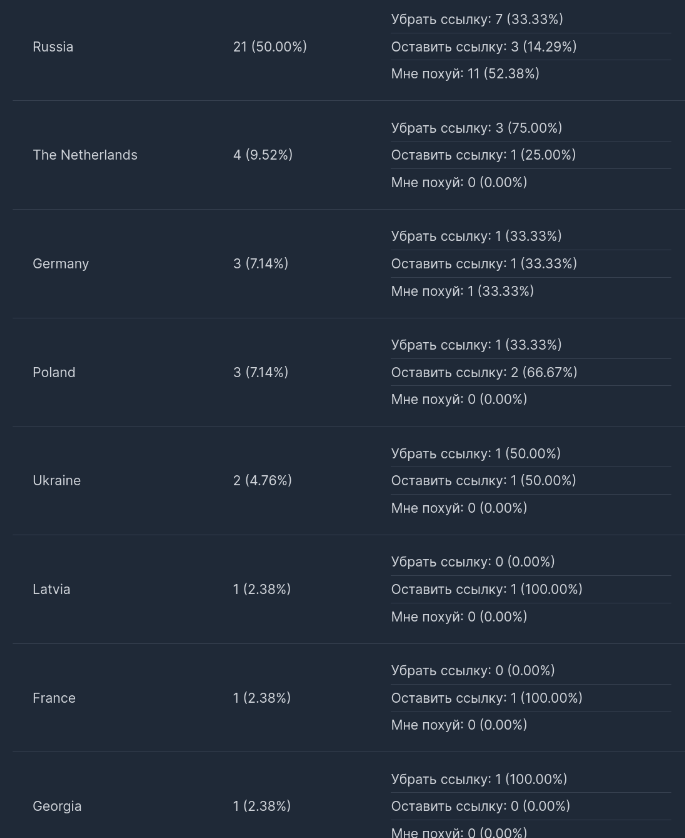Viewport: 685px width, 838px height.
Task: Select Poland's 'Оставить ссылку: 2 (66.67%)' row
Action: click(x=484, y=372)
